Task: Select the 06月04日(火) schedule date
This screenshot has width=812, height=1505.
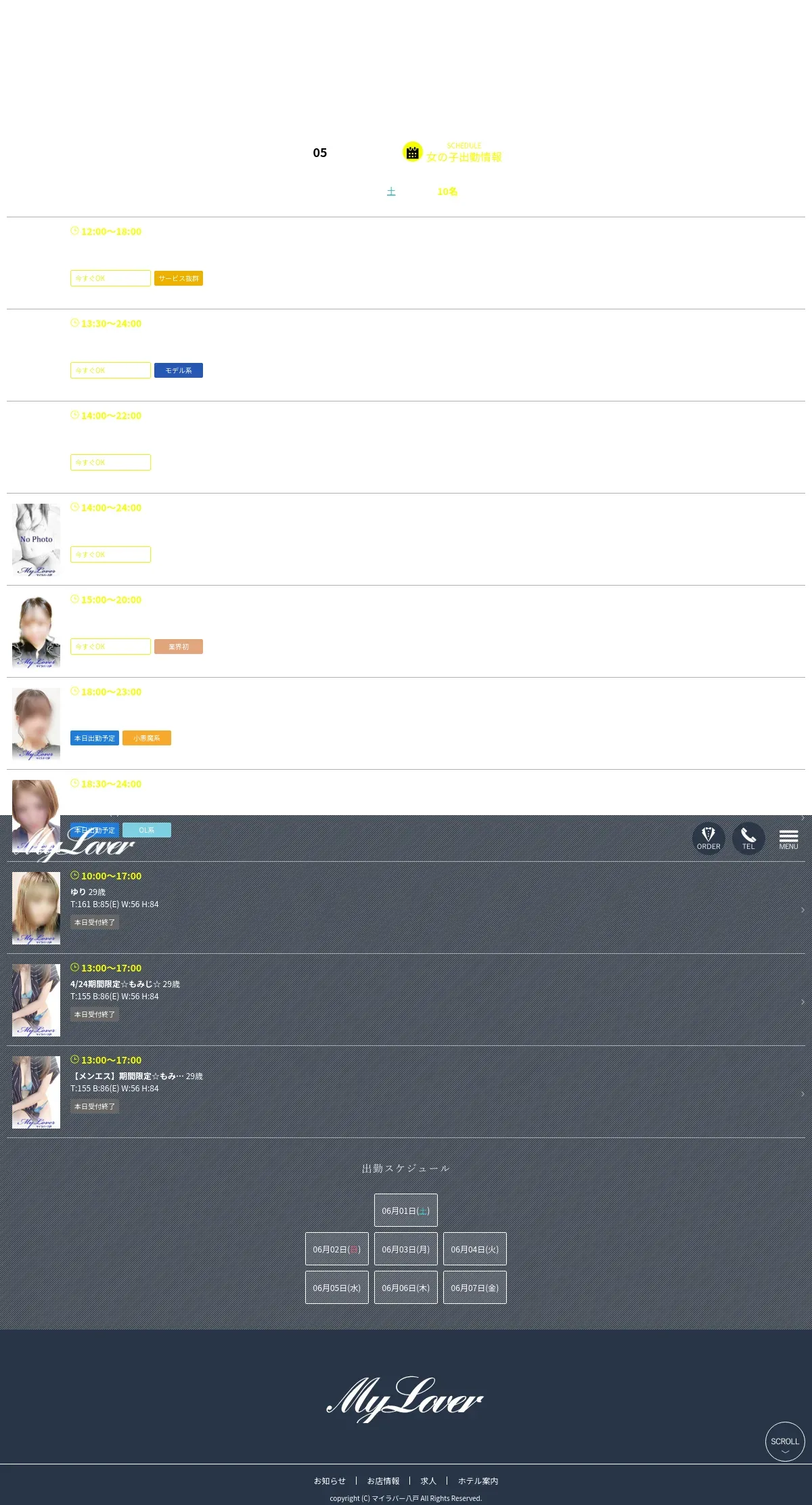Action: (475, 1248)
